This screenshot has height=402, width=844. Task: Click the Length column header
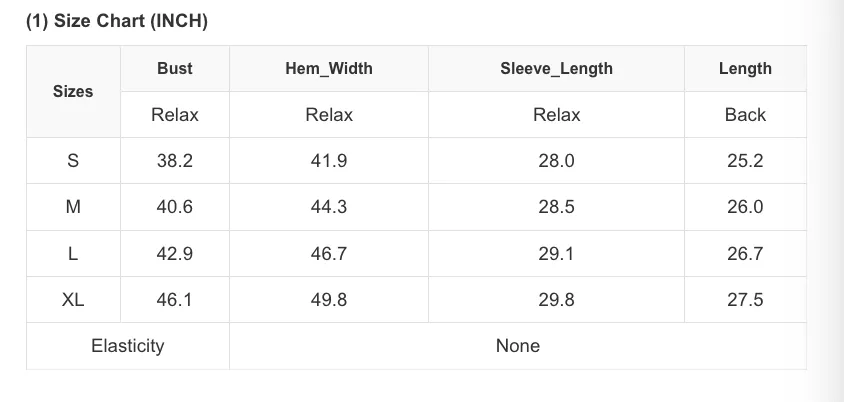(x=745, y=69)
